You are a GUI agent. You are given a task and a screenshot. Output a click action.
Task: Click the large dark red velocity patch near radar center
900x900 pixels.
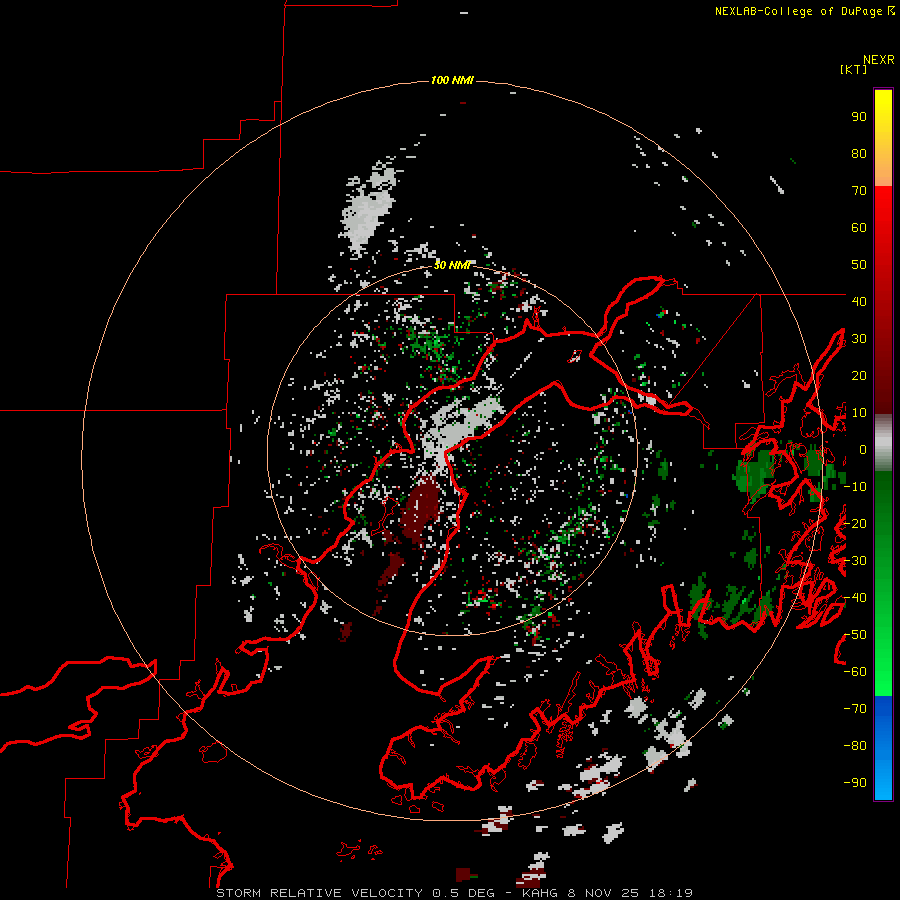[x=420, y=511]
